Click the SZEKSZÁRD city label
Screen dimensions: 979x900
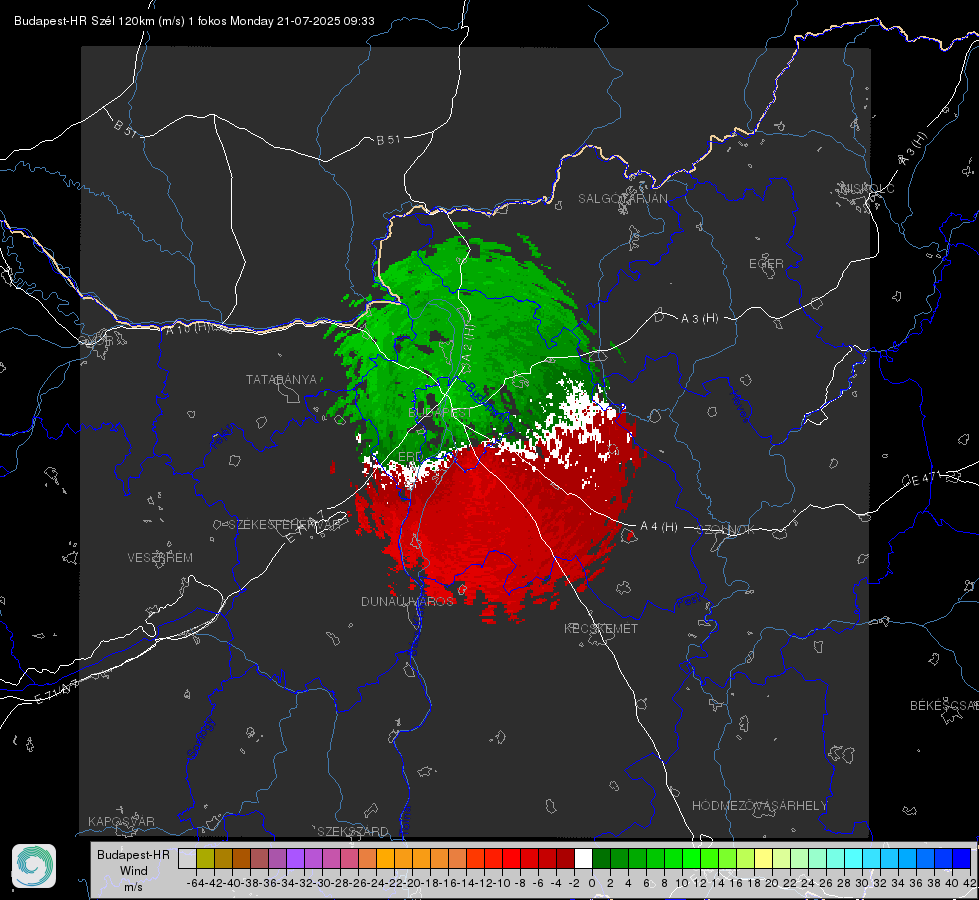[353, 831]
